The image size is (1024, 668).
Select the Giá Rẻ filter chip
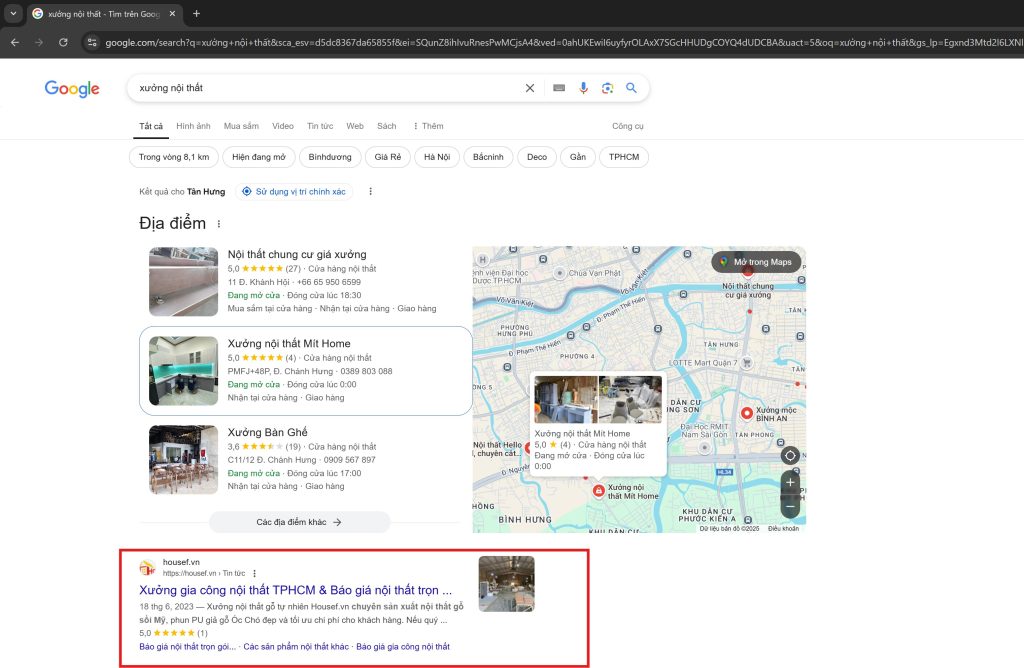pyautogui.click(x=388, y=157)
